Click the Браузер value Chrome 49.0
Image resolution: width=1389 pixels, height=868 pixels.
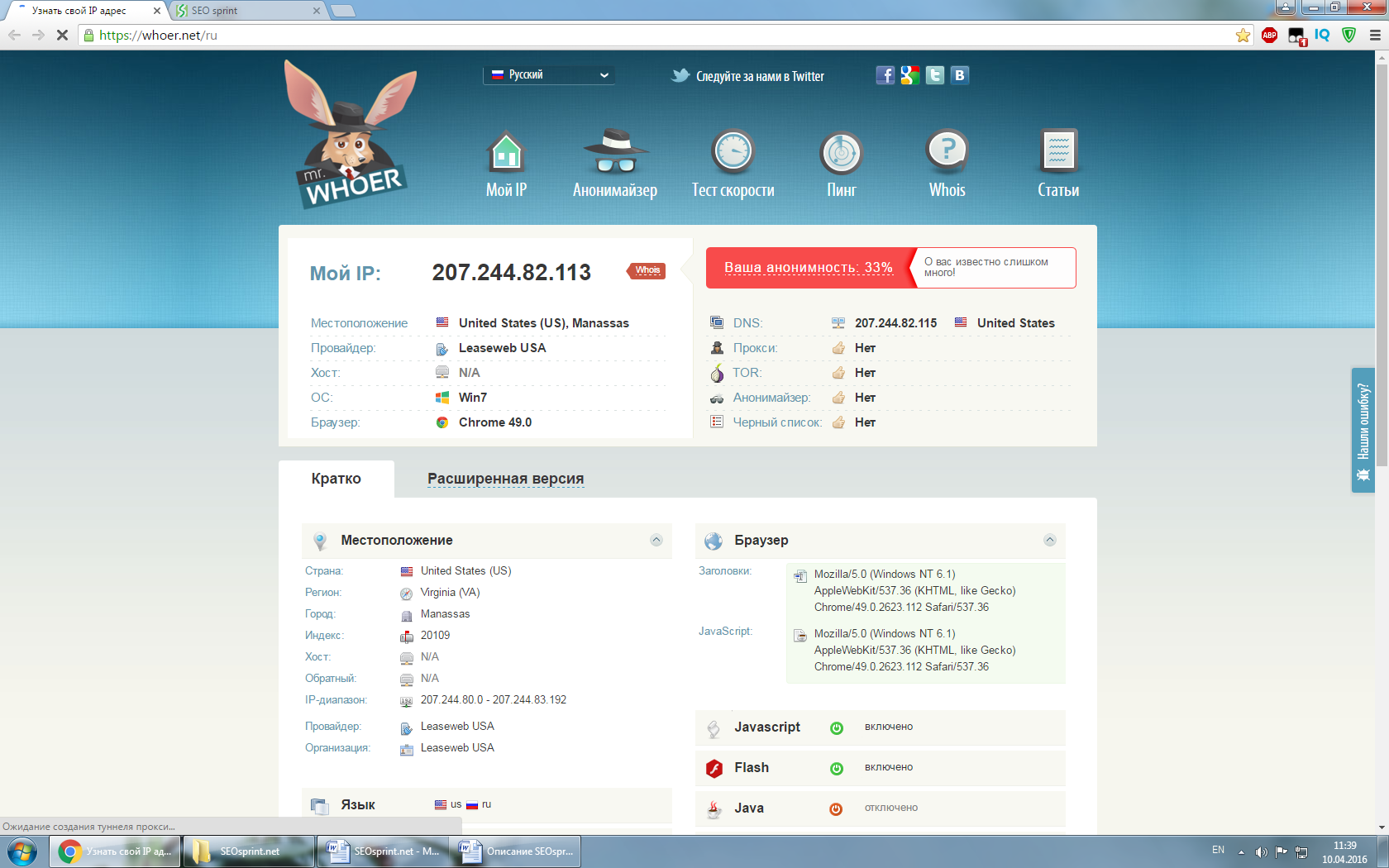coord(495,422)
